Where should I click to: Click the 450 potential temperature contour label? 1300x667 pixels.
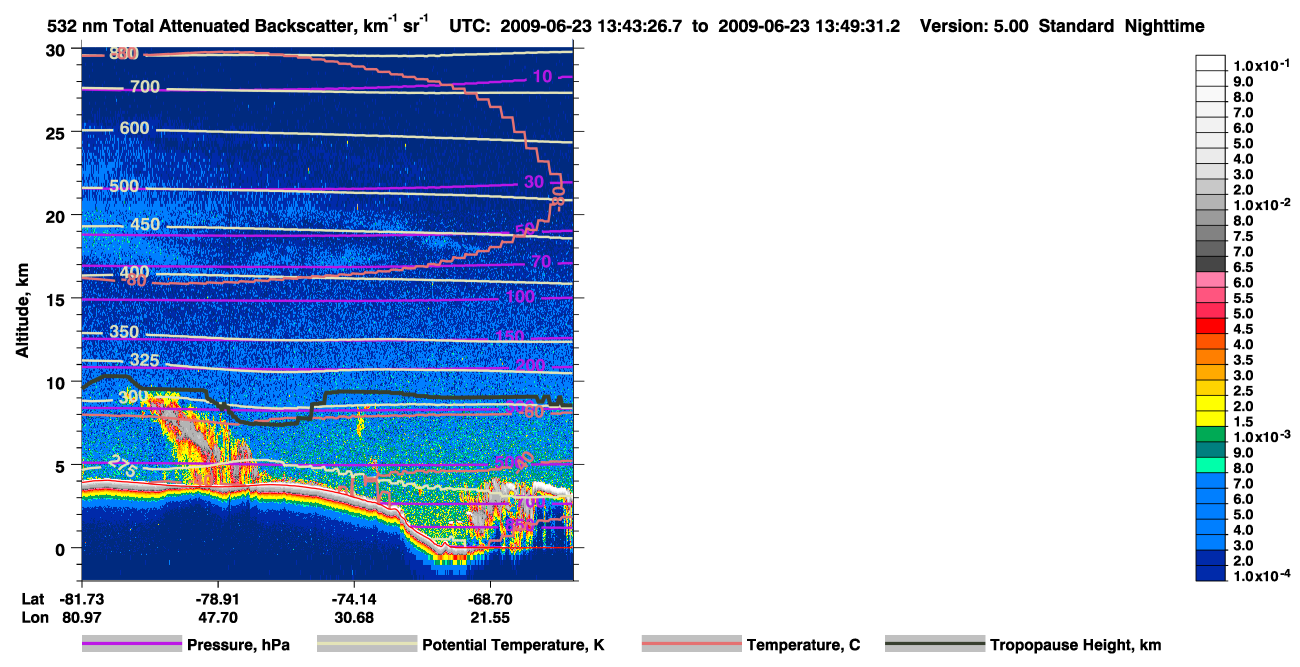pos(145,224)
